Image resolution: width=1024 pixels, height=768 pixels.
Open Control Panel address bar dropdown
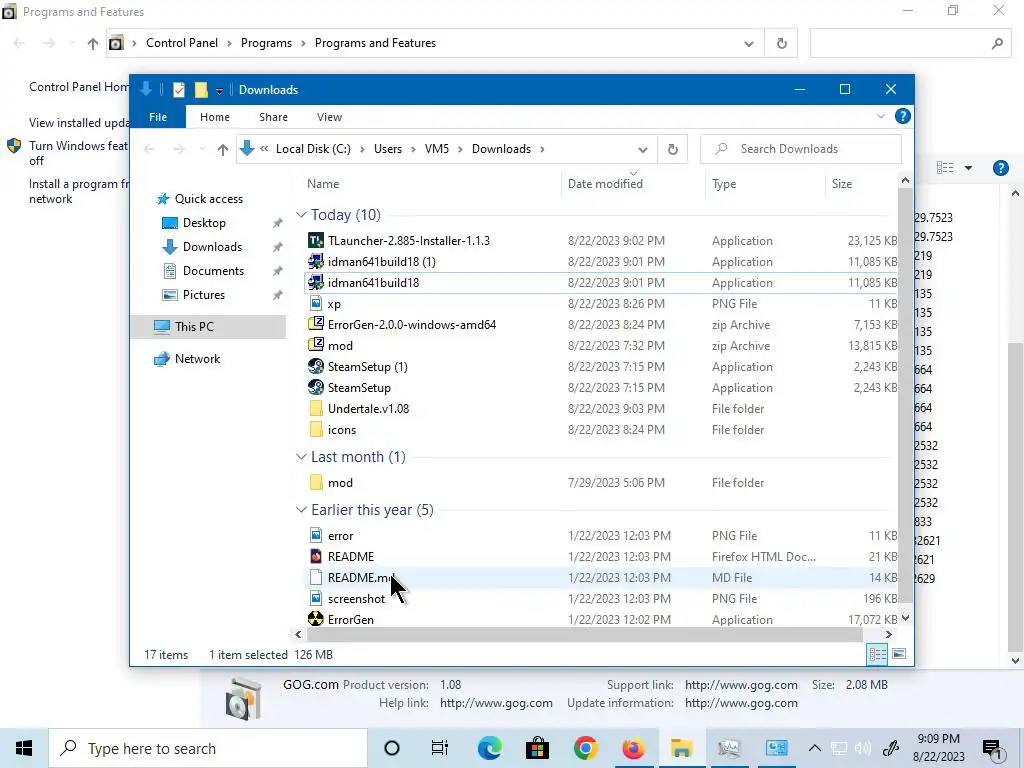[749, 44]
